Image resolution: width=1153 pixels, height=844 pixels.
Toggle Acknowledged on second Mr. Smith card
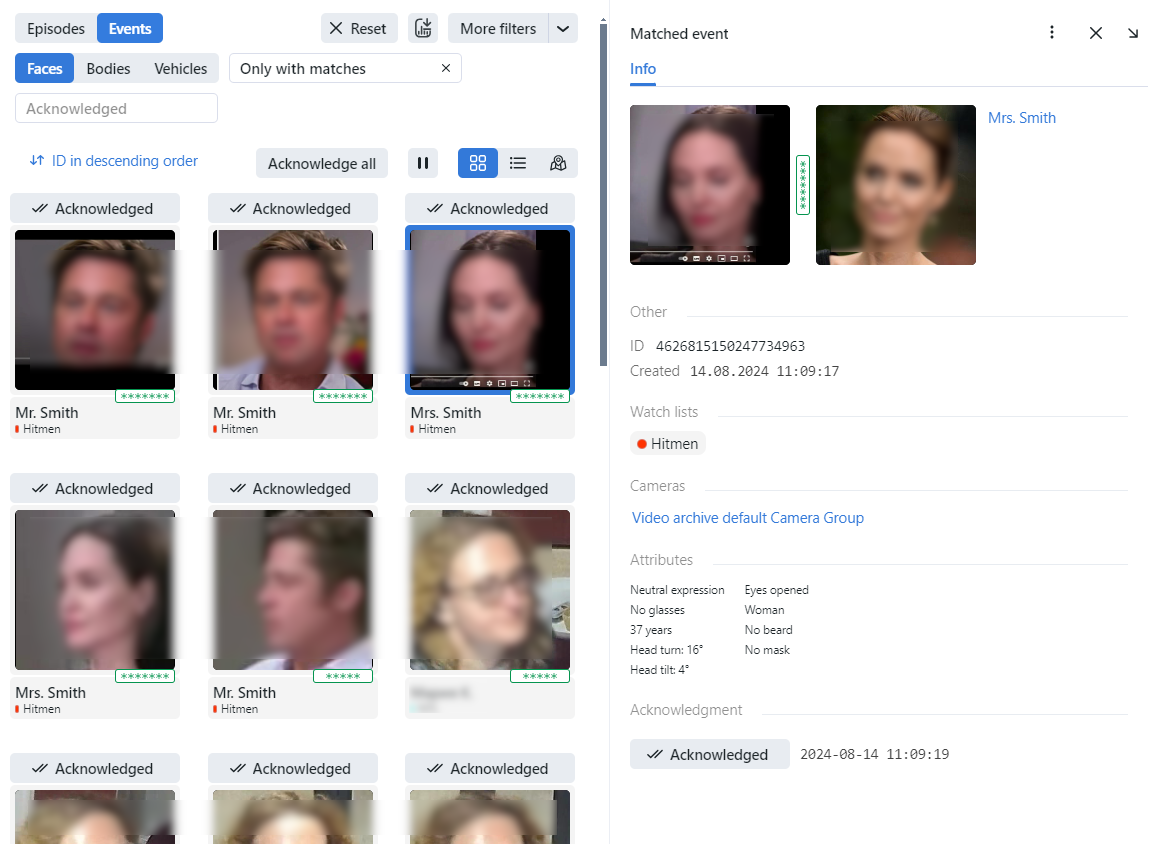[x=293, y=208]
